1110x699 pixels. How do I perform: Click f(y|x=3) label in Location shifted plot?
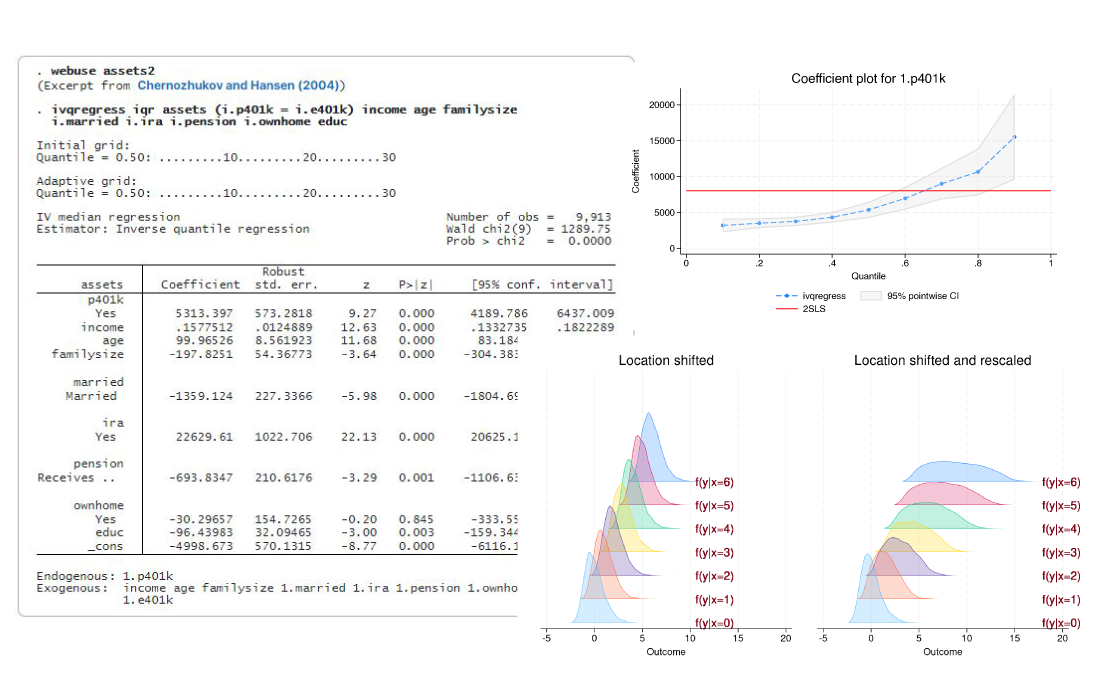[x=714, y=553]
